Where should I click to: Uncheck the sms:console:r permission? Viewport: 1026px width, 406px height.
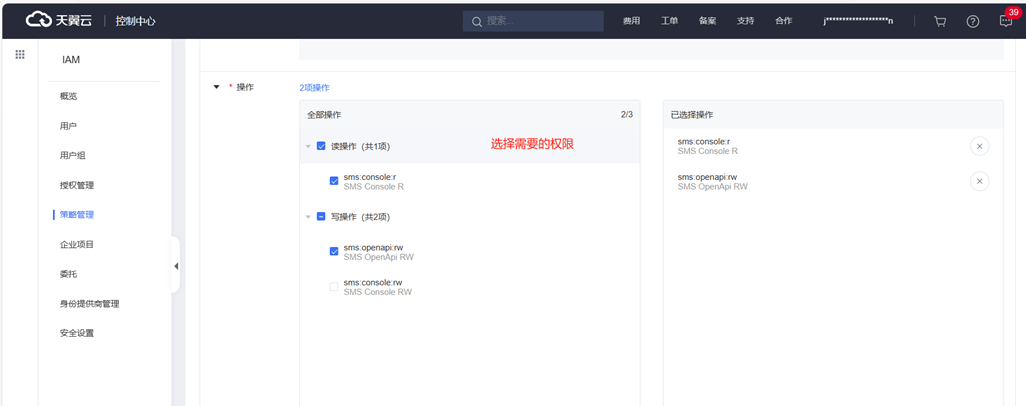pos(334,182)
